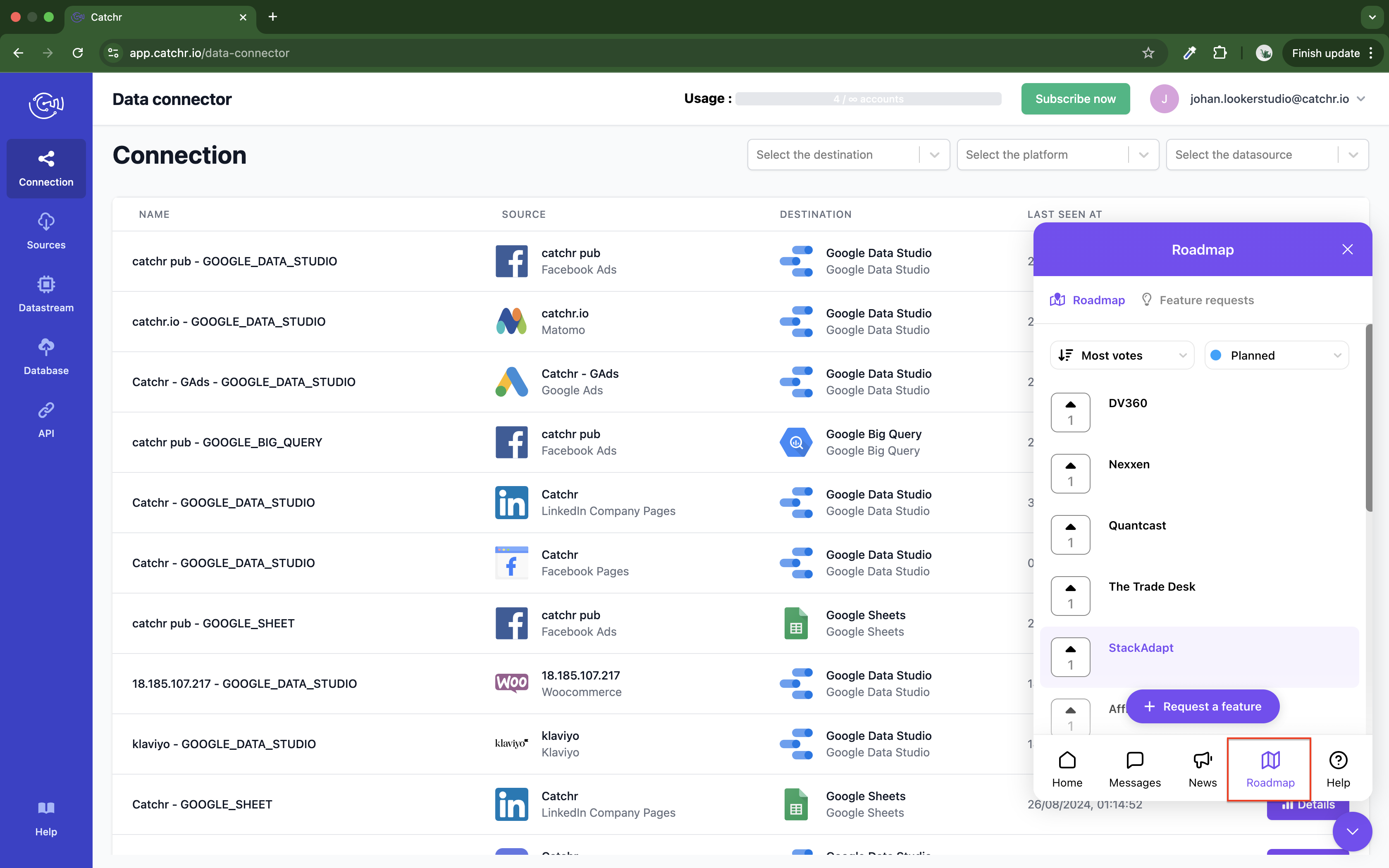The image size is (1389, 868).
Task: Click the Finish update button
Action: pos(1326,53)
